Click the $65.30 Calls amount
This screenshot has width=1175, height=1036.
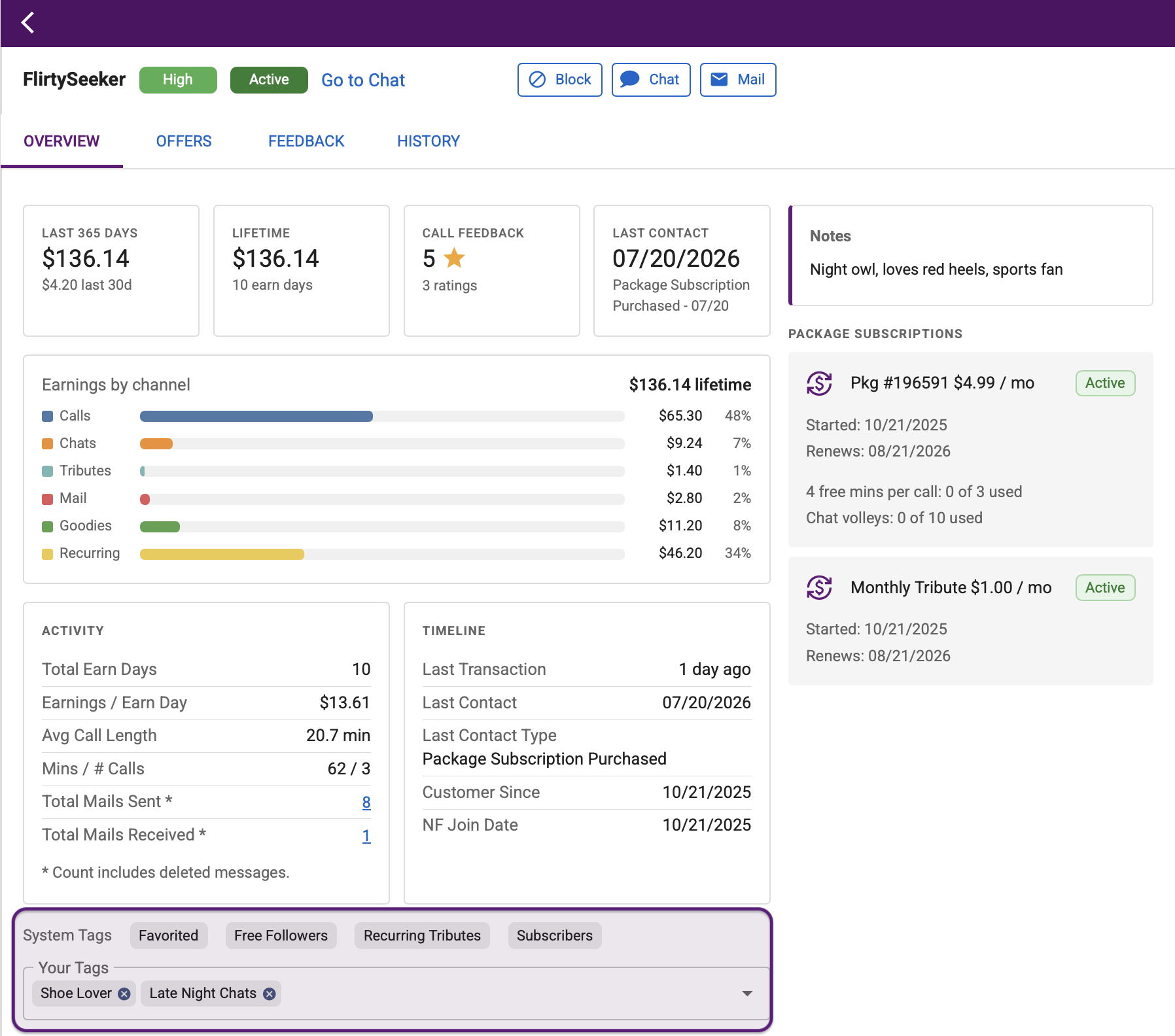(680, 416)
